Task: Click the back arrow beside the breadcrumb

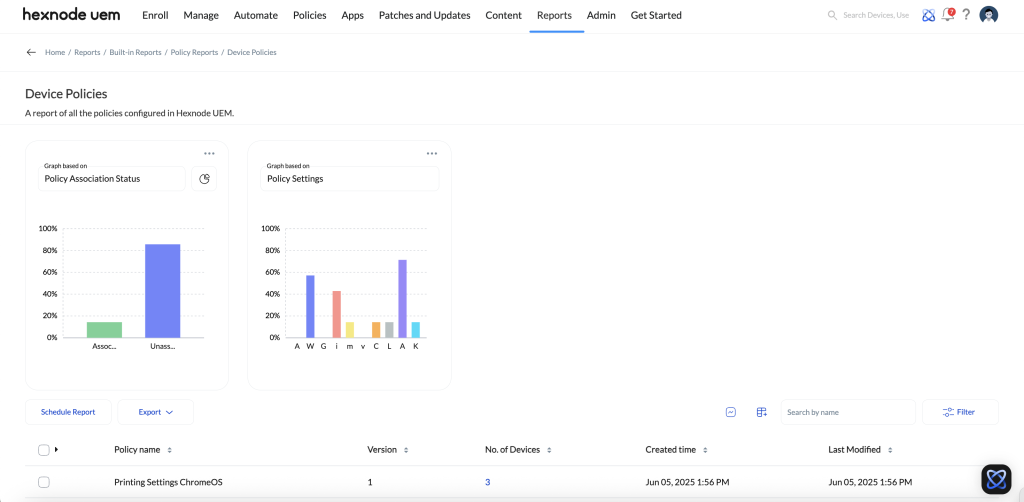Action: [31, 52]
